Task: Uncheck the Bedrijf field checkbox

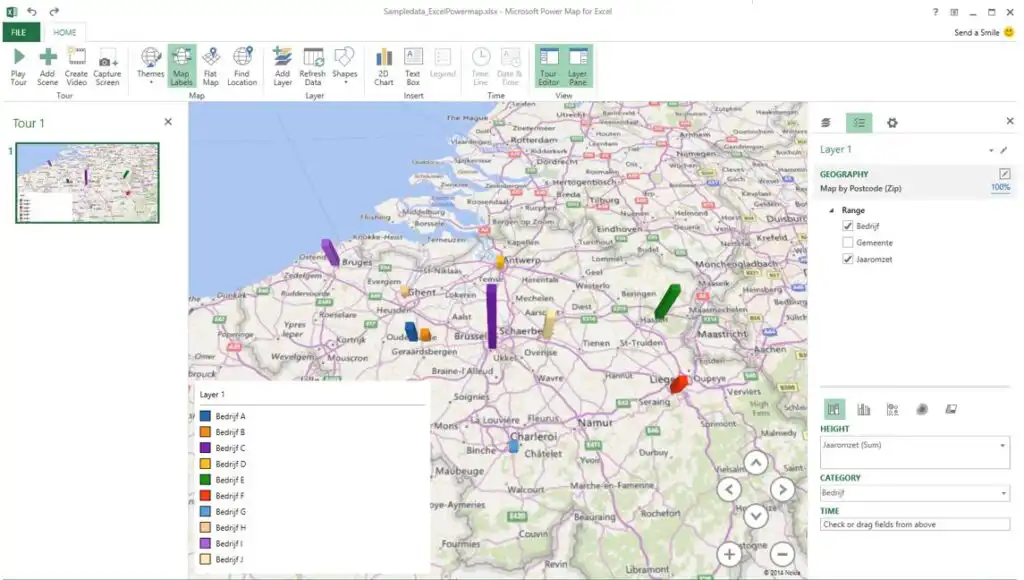Action: 848,226
